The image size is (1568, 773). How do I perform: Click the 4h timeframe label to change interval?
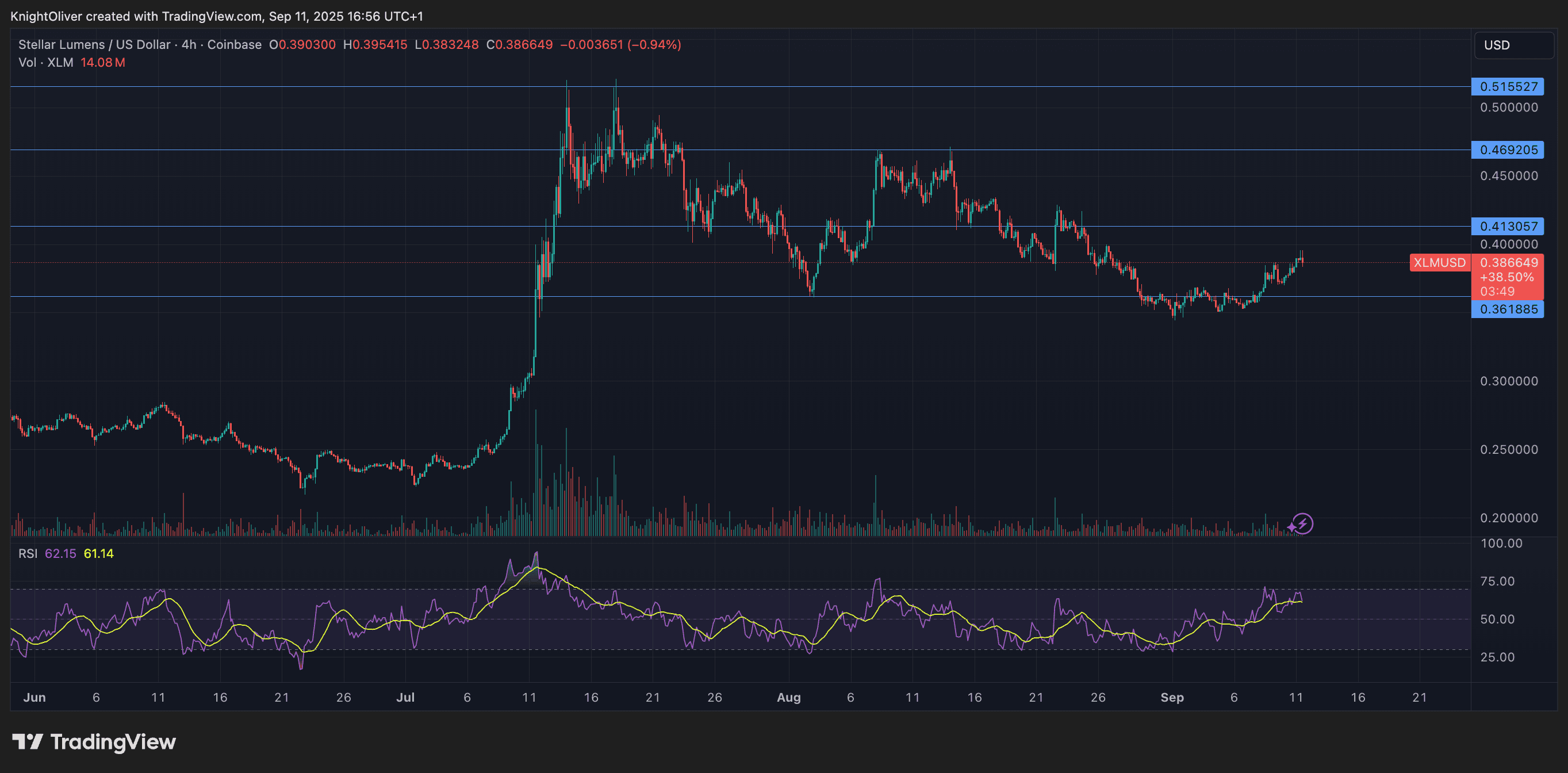(187, 44)
